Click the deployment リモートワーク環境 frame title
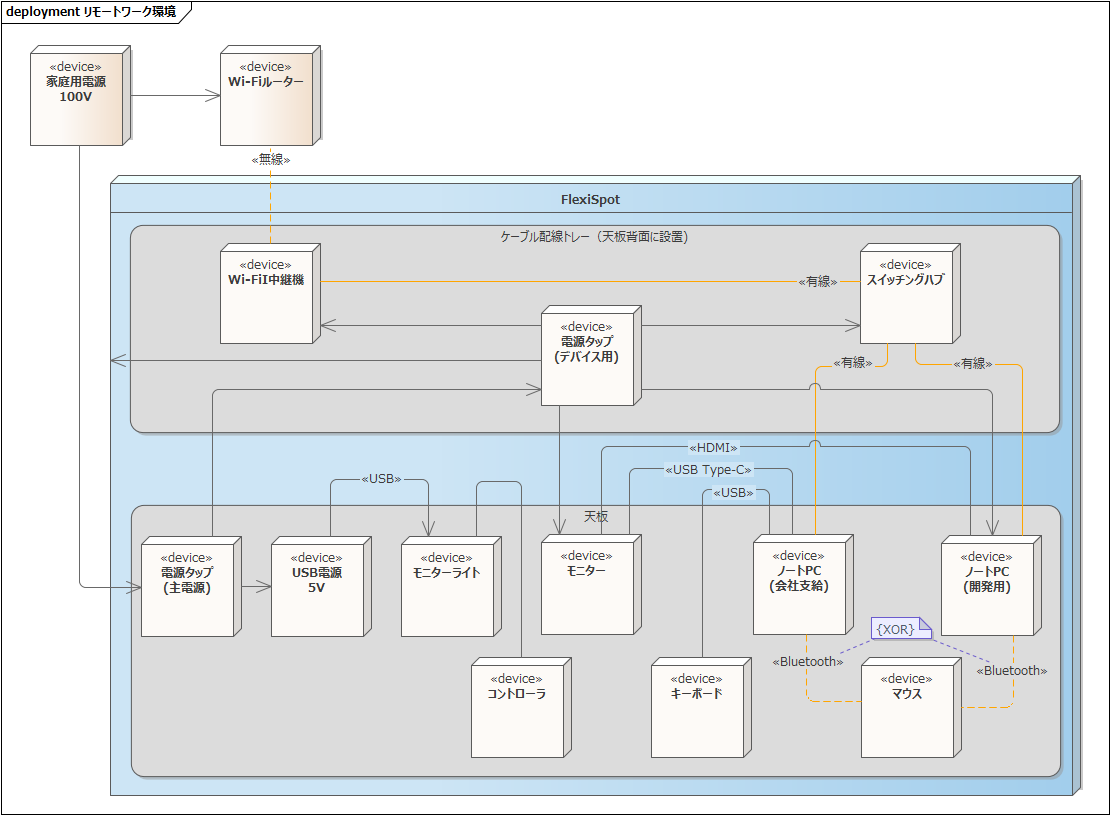 pyautogui.click(x=90, y=12)
